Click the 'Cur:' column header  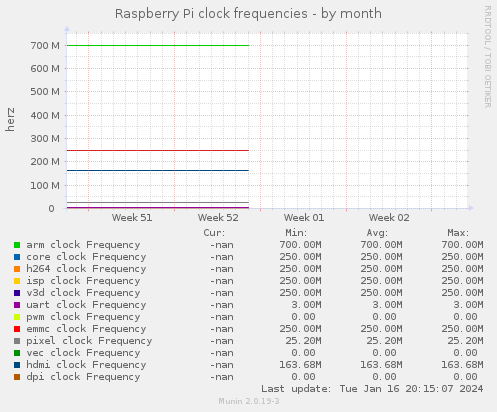pos(214,233)
